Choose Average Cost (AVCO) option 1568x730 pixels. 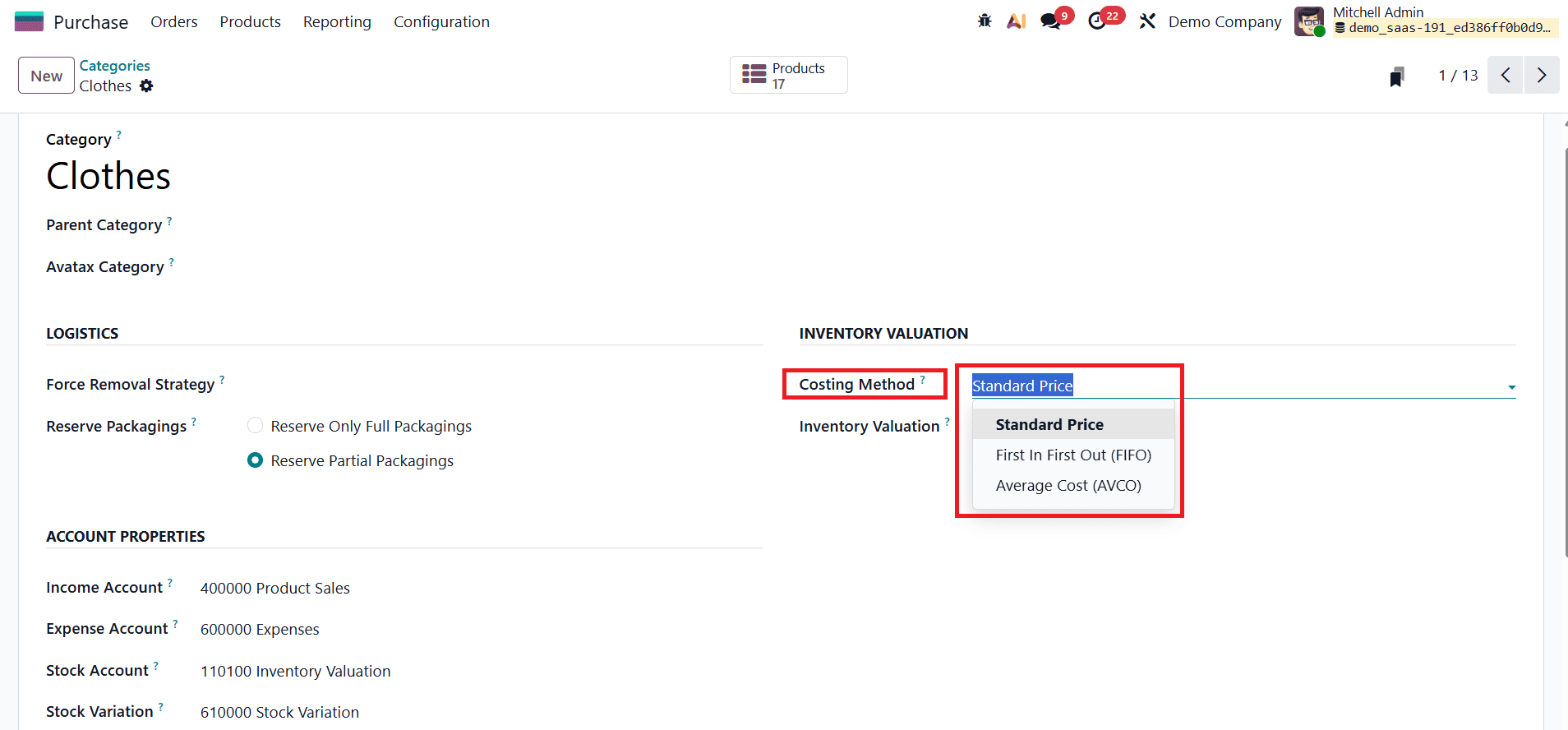point(1068,486)
